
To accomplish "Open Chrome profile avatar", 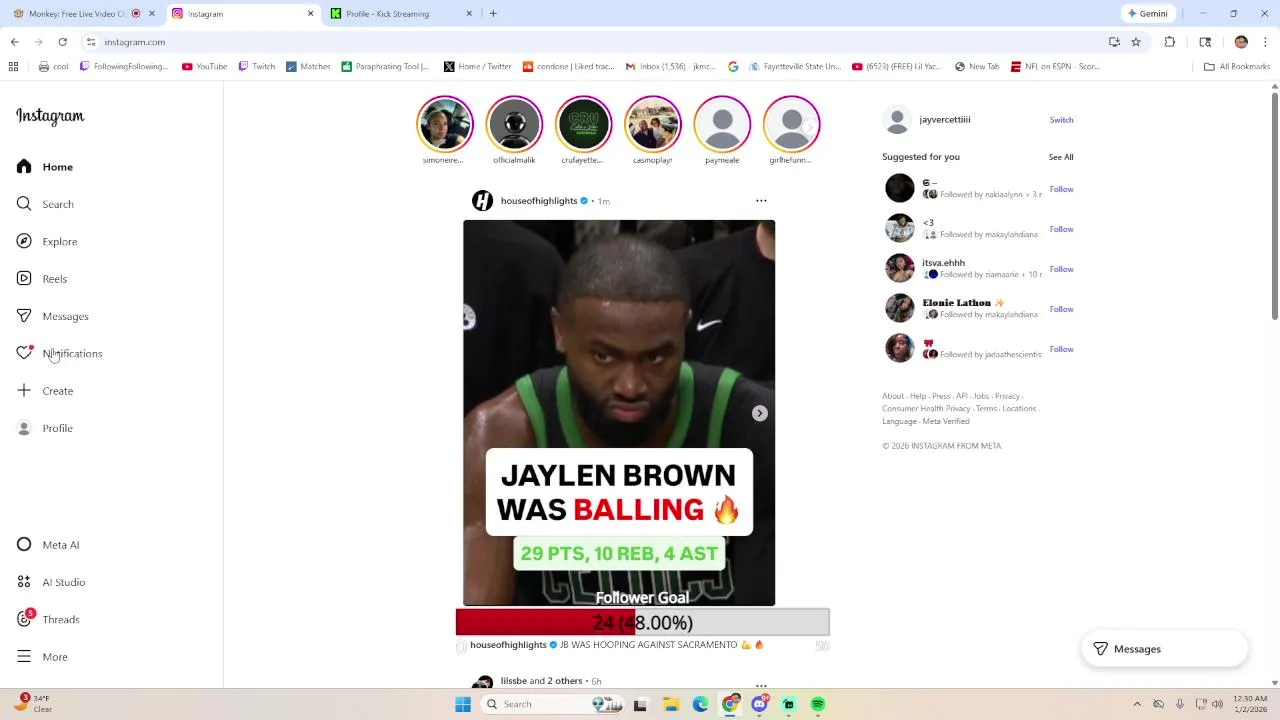I will pyautogui.click(x=1241, y=42).
